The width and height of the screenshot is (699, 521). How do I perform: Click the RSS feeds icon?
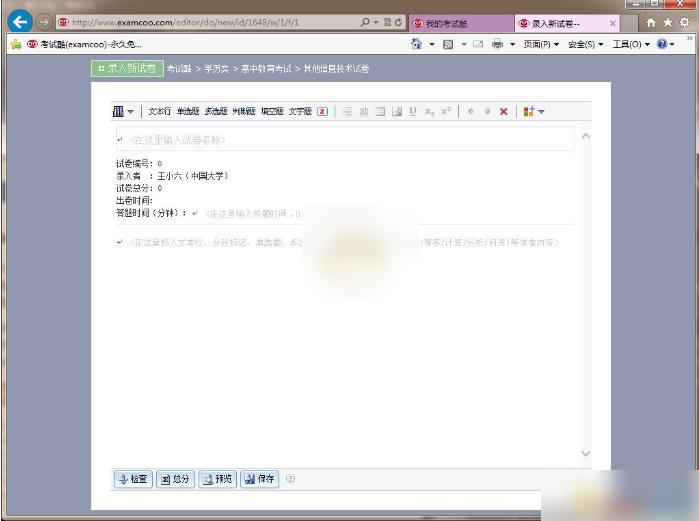(448, 44)
